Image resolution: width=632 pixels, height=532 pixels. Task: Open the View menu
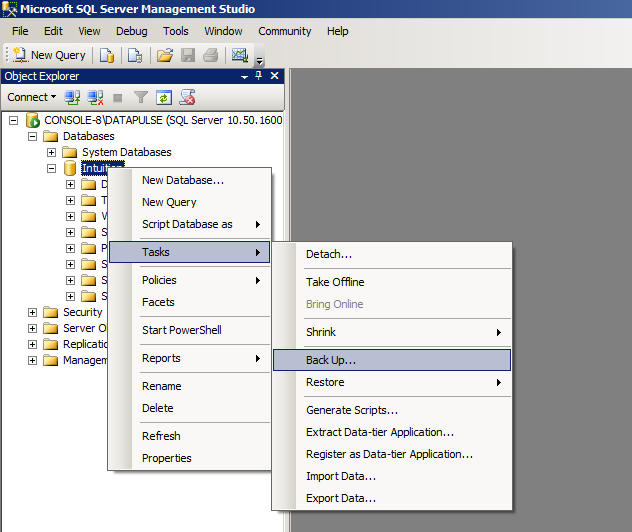89,31
